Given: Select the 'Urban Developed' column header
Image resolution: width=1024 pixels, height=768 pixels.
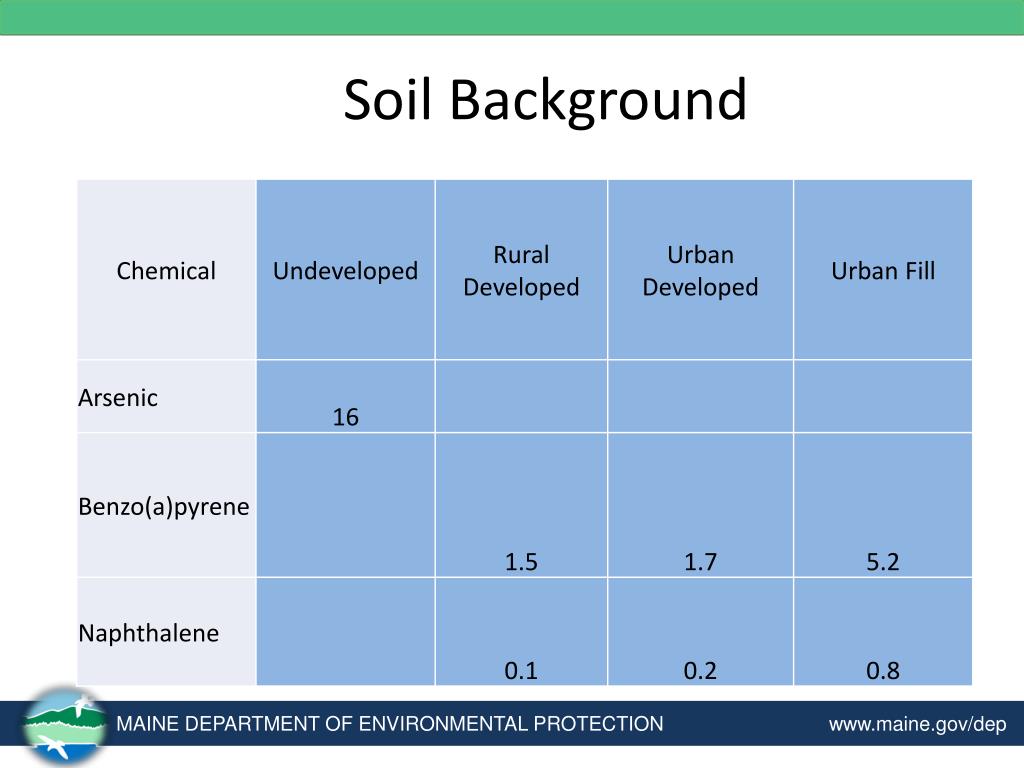Looking at the screenshot, I should pos(700,270).
